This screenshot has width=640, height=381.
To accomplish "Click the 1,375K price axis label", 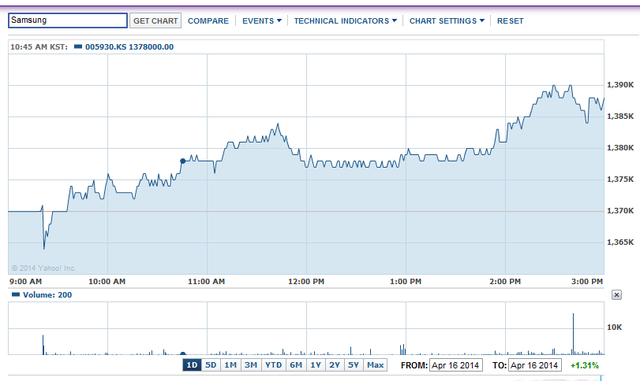I will (x=620, y=179).
